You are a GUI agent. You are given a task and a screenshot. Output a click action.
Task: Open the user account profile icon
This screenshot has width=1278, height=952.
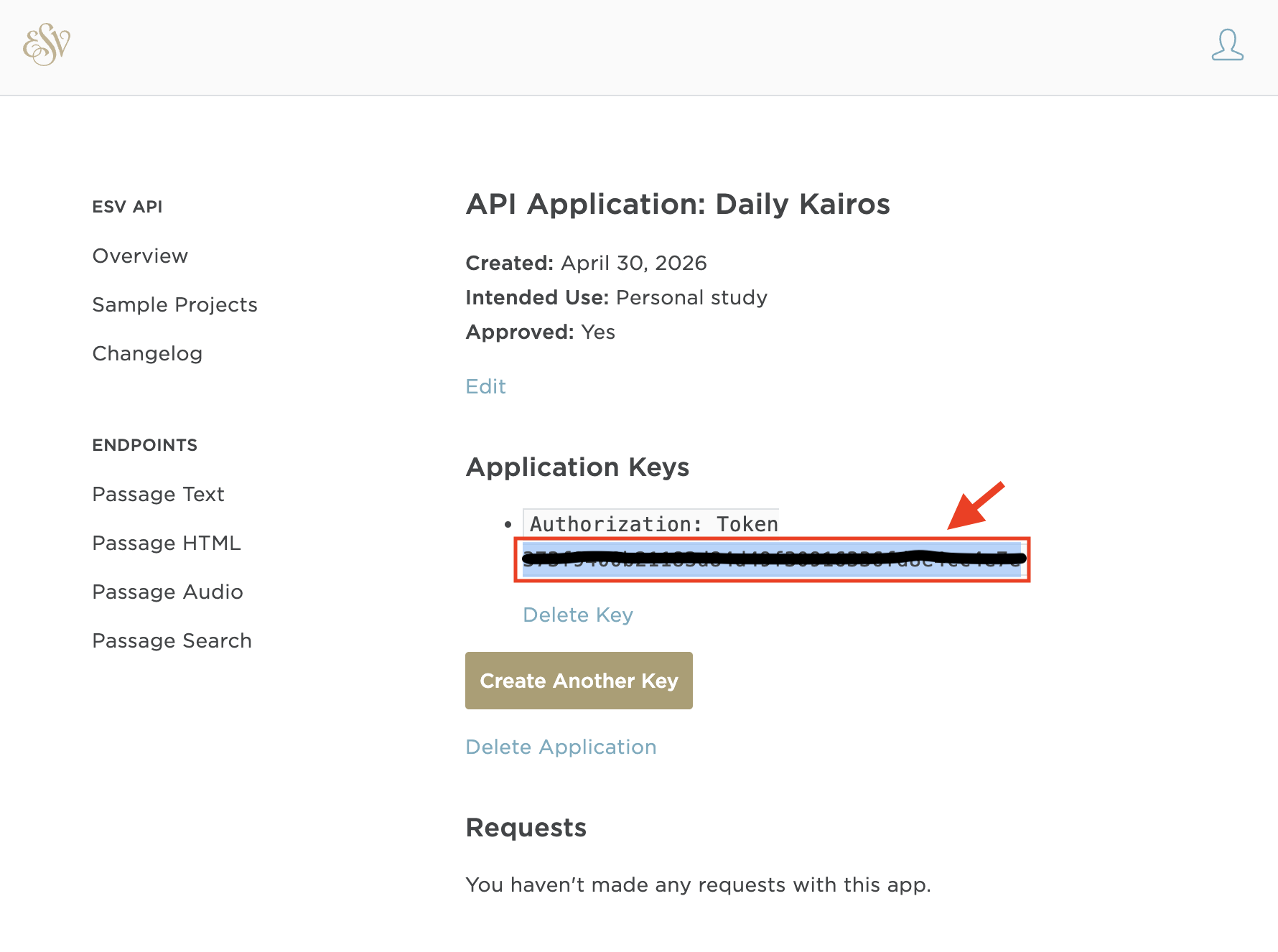pos(1227,45)
